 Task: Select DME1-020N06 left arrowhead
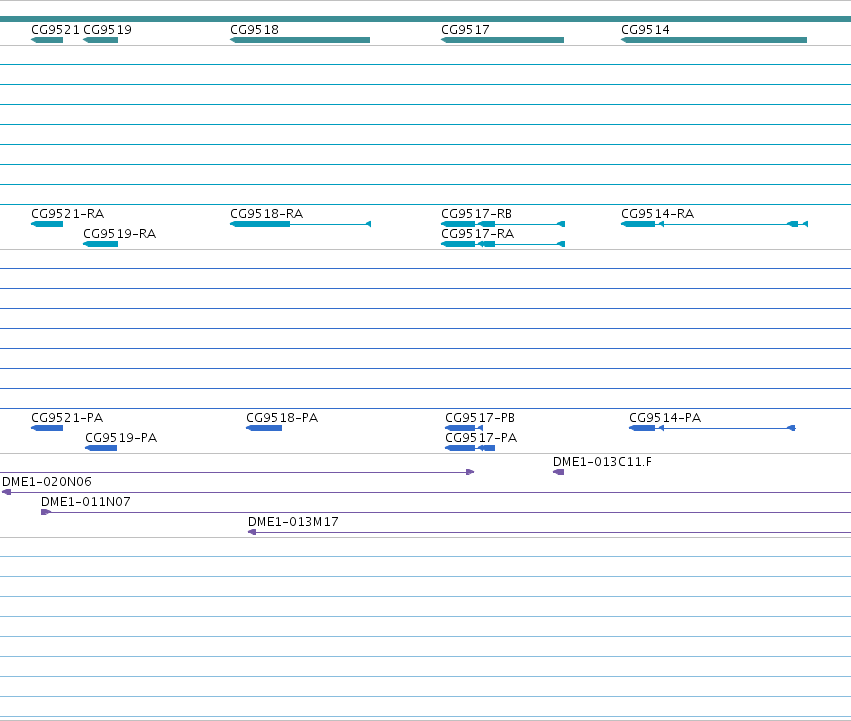[x=7, y=492]
